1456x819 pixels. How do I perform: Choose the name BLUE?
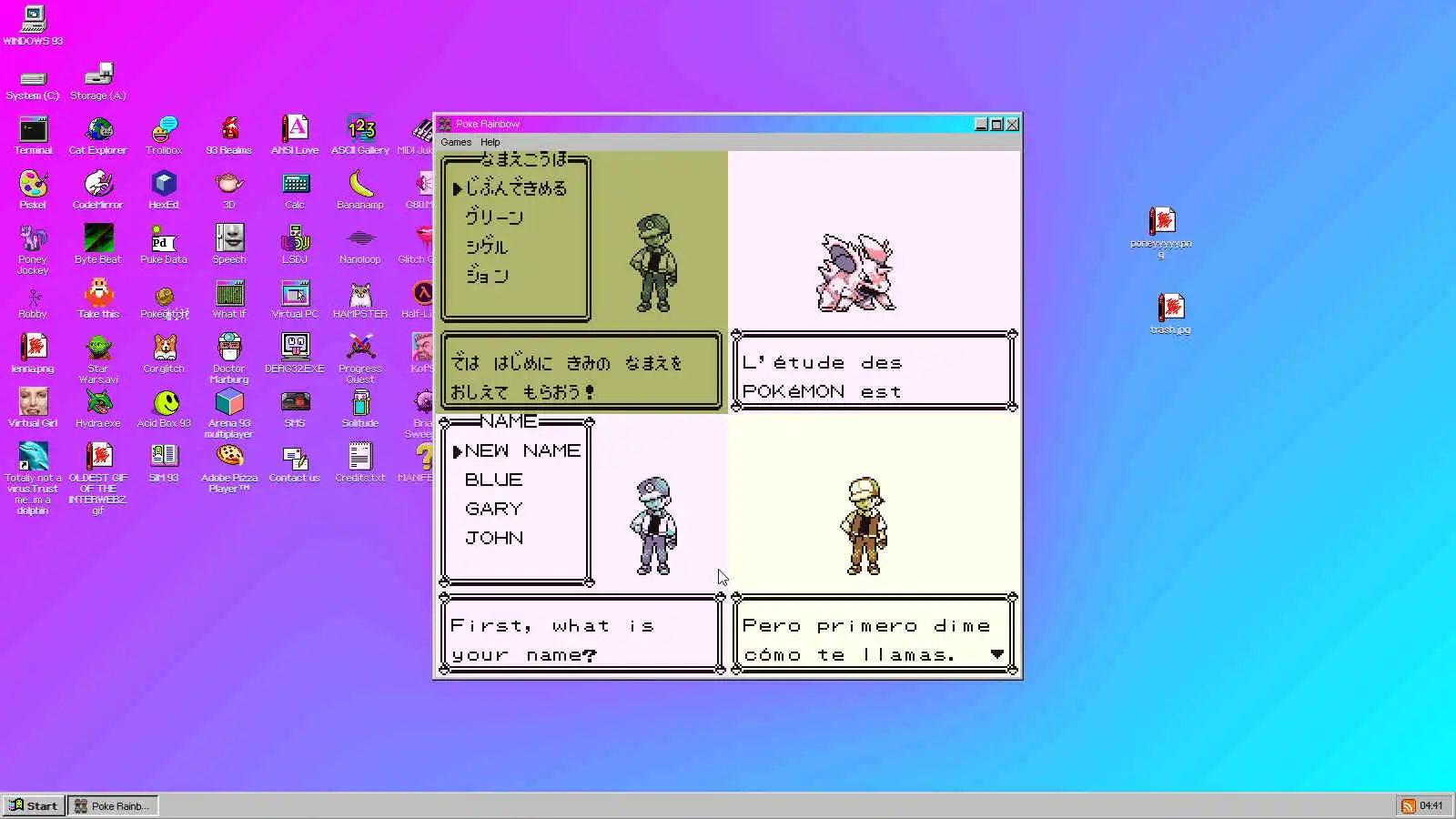point(493,480)
